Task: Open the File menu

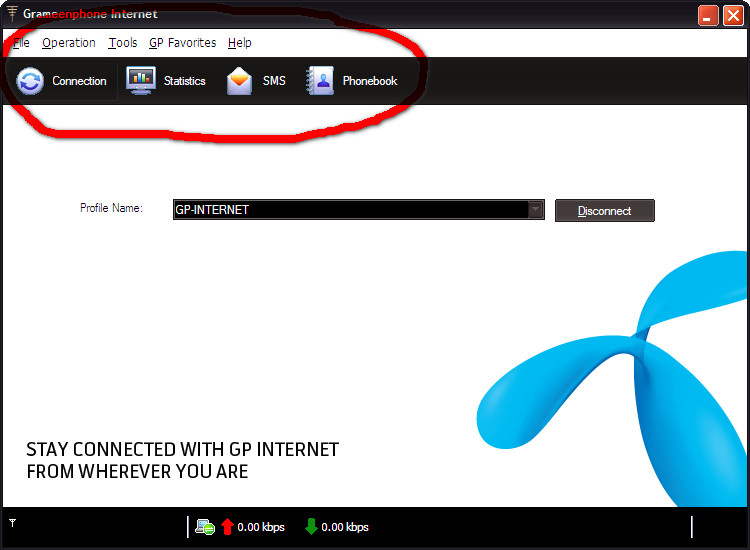Action: (21, 43)
